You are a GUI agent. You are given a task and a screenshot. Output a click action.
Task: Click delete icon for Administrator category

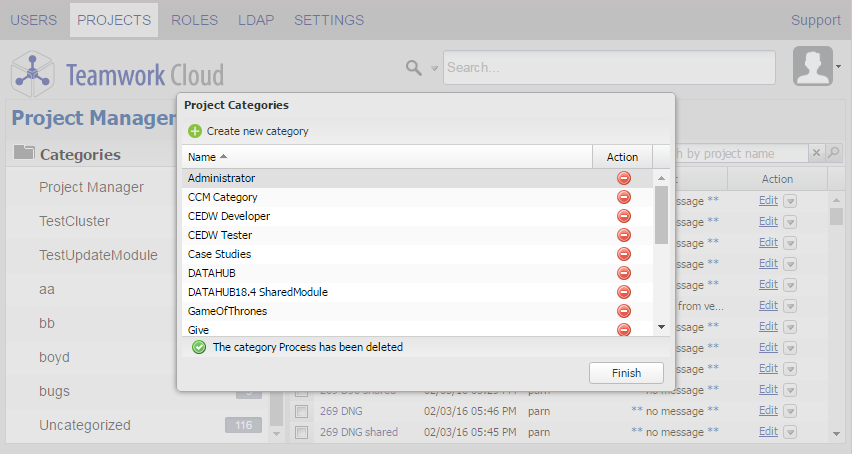click(624, 178)
